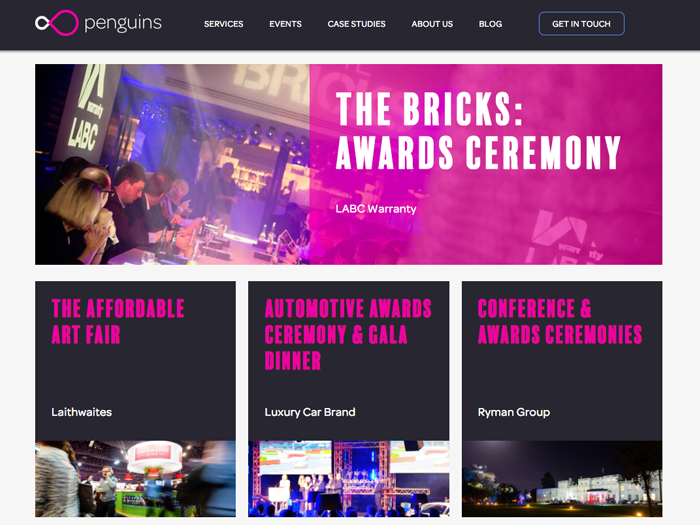700x525 pixels.
Task: Open The Bricks: Awards Ceremony headline
Action: point(478,130)
